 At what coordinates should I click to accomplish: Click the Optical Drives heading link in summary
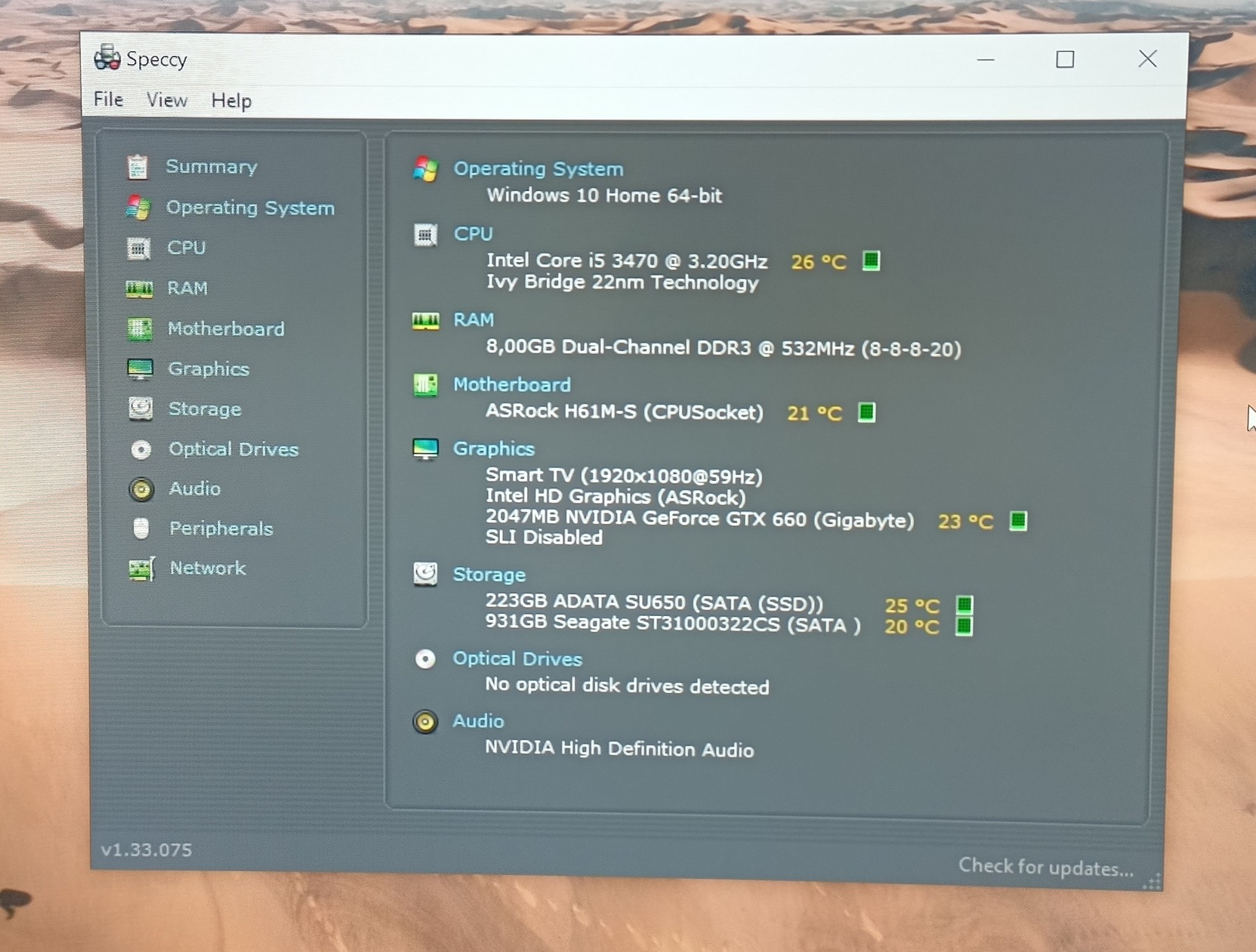click(517, 659)
